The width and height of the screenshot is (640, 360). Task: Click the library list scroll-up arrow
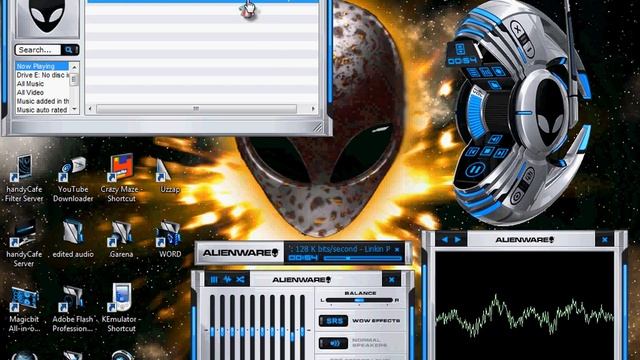pos(74,67)
